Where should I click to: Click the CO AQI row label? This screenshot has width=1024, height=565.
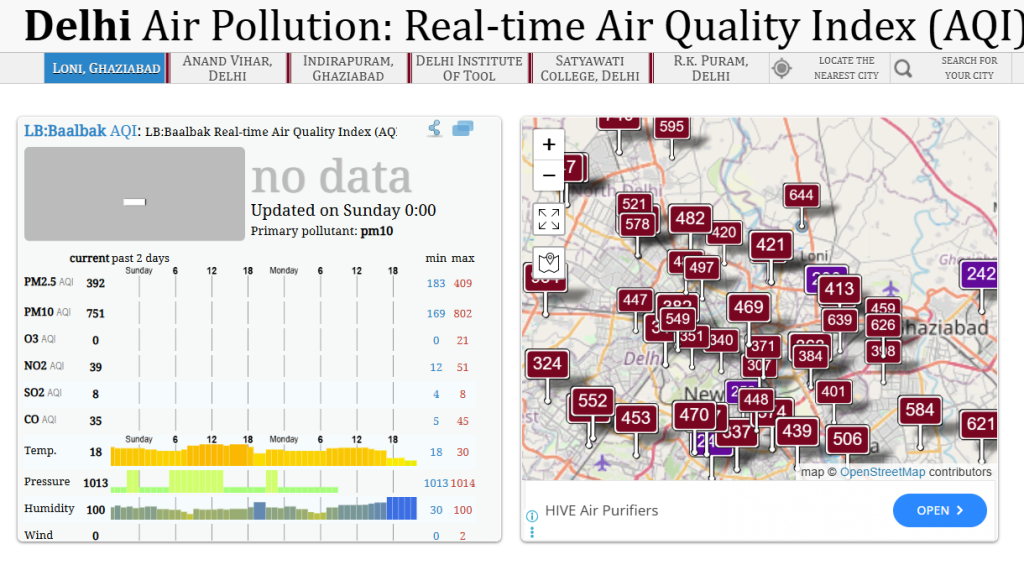41,419
